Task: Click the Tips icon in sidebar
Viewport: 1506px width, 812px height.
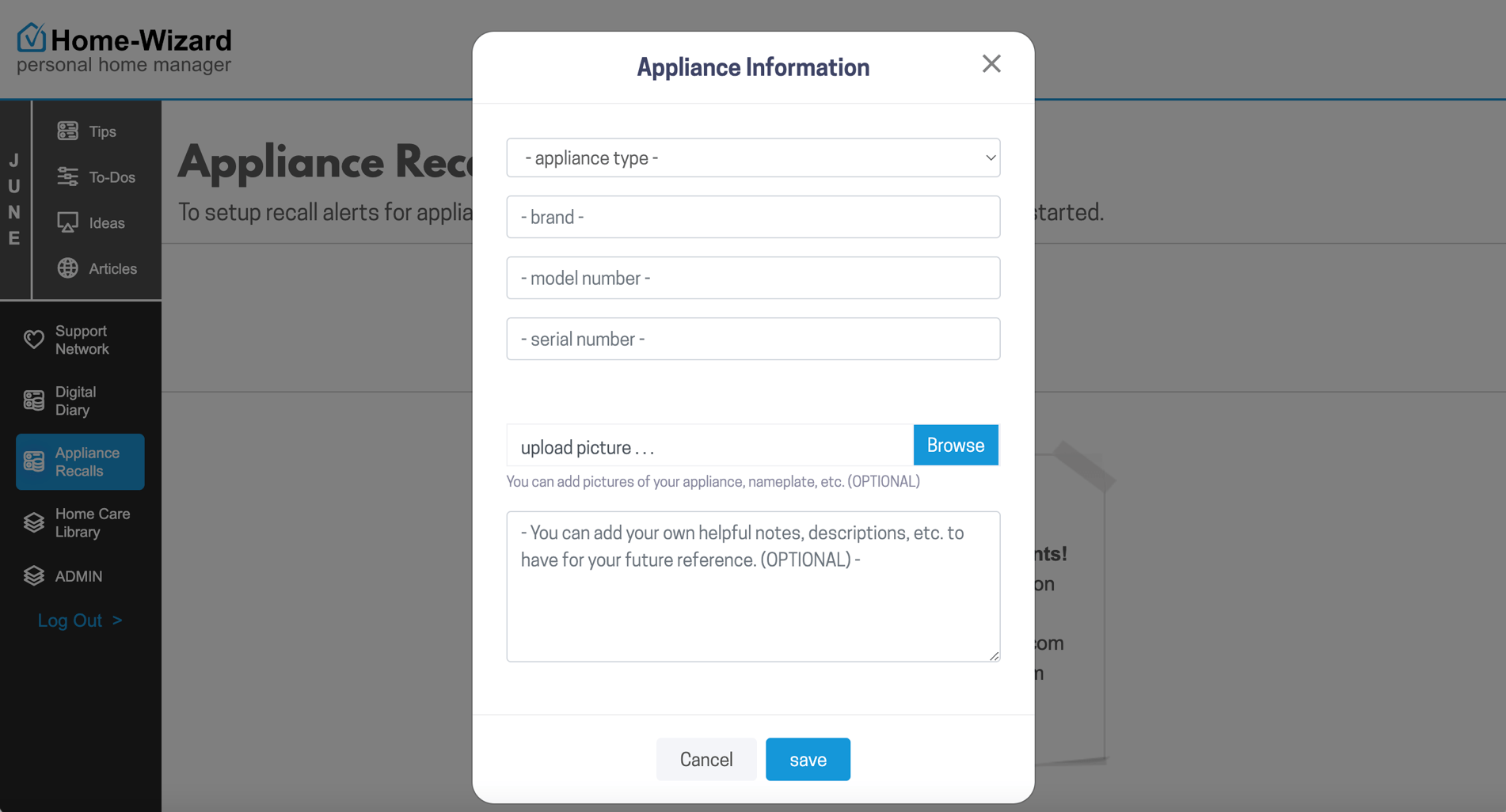Action: coord(68,130)
